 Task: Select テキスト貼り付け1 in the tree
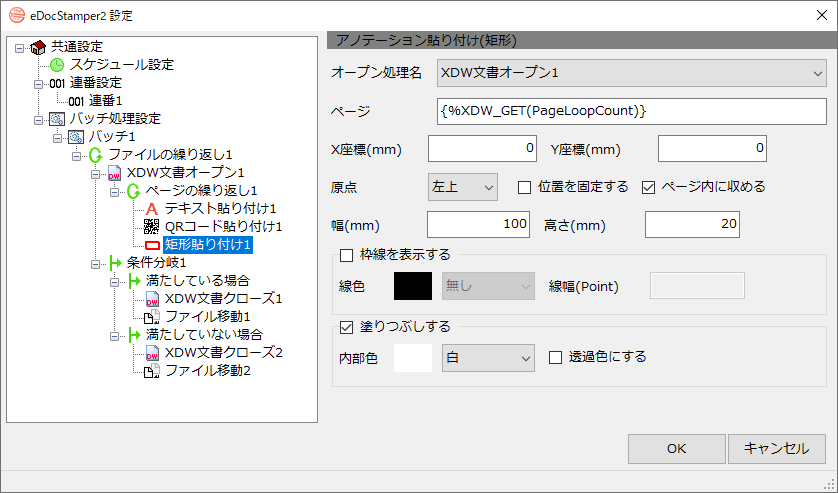click(220, 209)
